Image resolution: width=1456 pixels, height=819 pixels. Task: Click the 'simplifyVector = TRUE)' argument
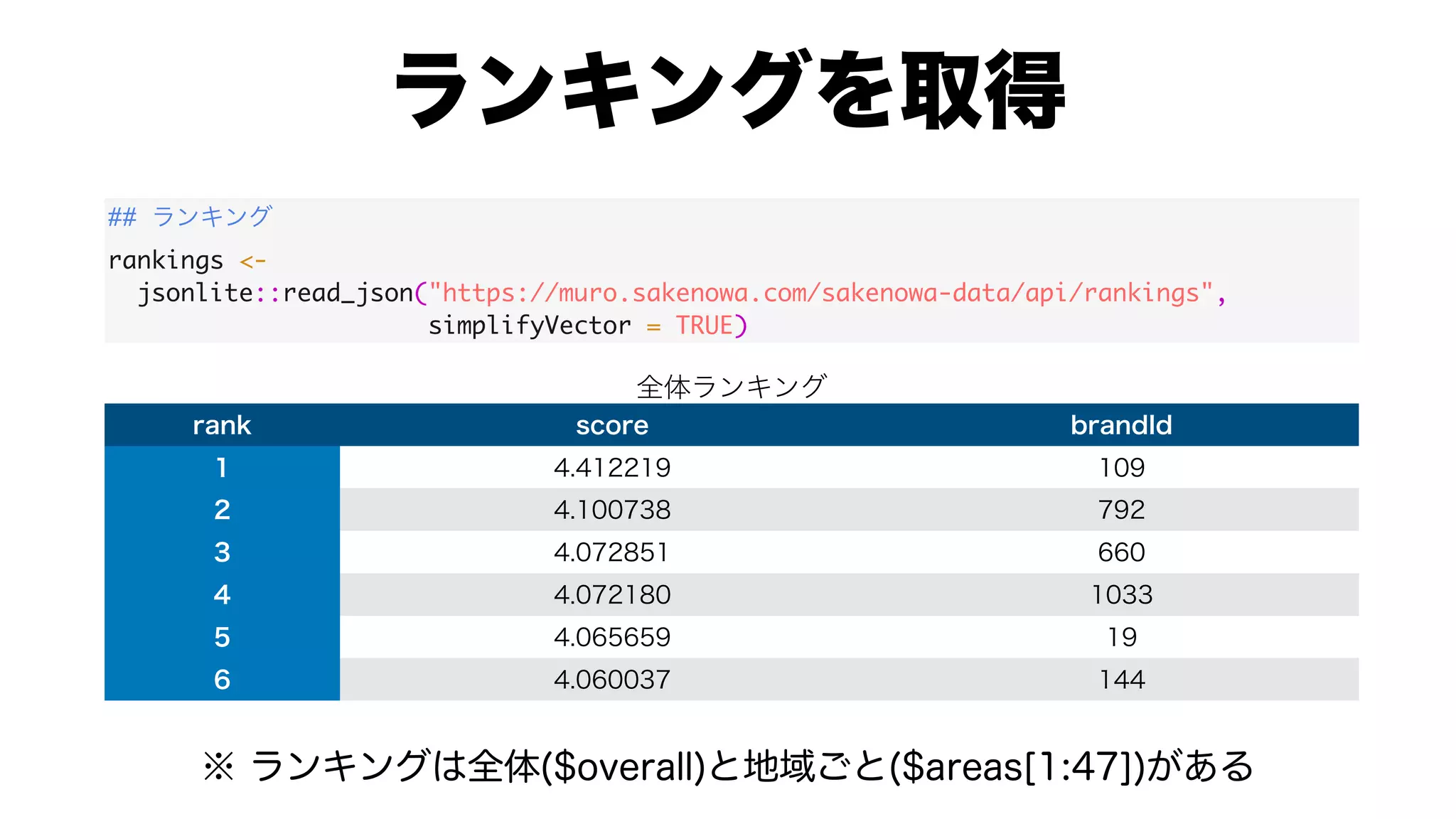[588, 326]
